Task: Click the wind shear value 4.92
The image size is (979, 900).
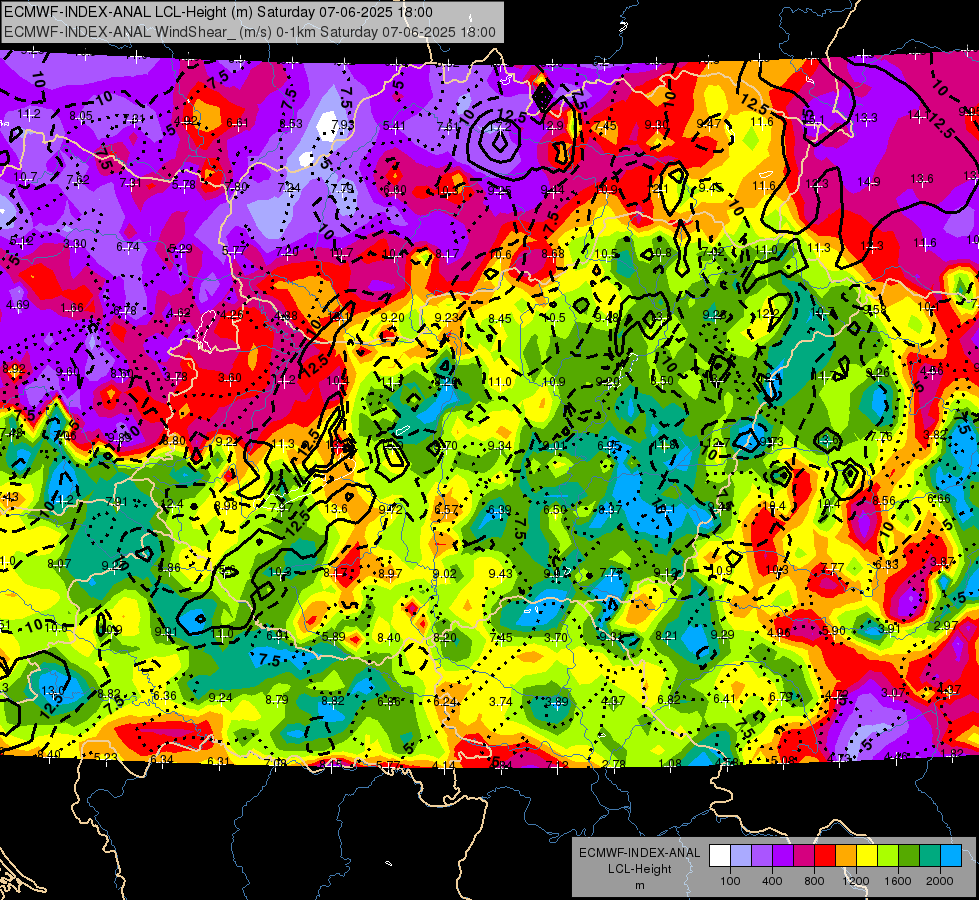Action: (x=186, y=121)
